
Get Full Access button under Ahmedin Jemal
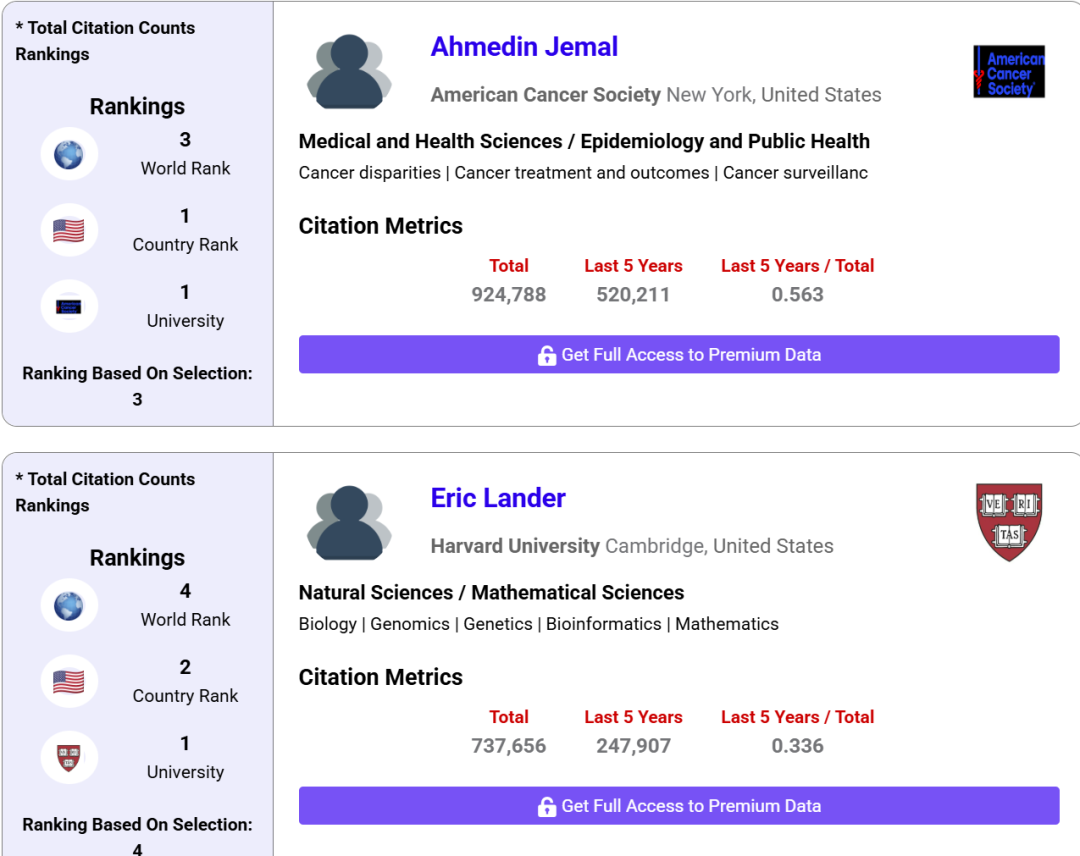click(x=678, y=355)
